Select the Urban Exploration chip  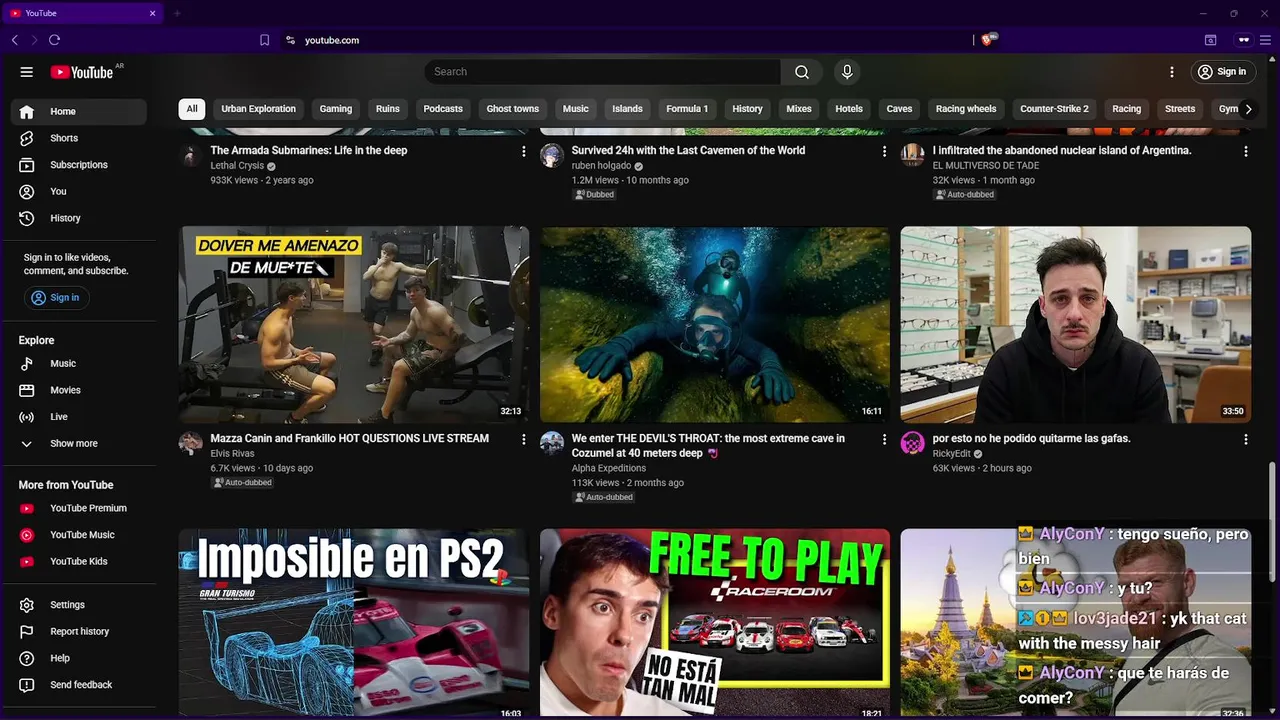pyautogui.click(x=258, y=109)
